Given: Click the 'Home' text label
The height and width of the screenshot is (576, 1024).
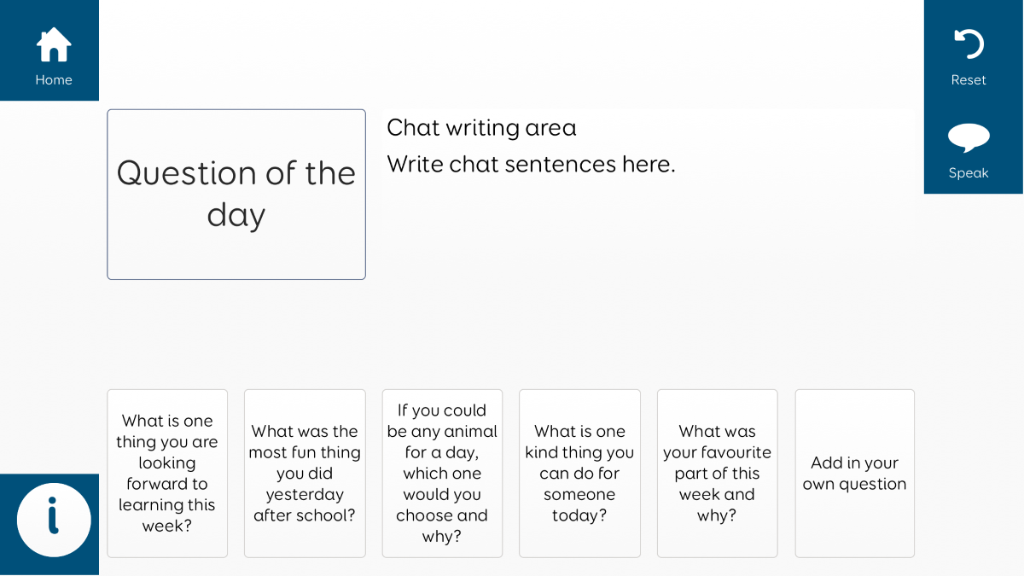Looking at the screenshot, I should pos(53,80).
